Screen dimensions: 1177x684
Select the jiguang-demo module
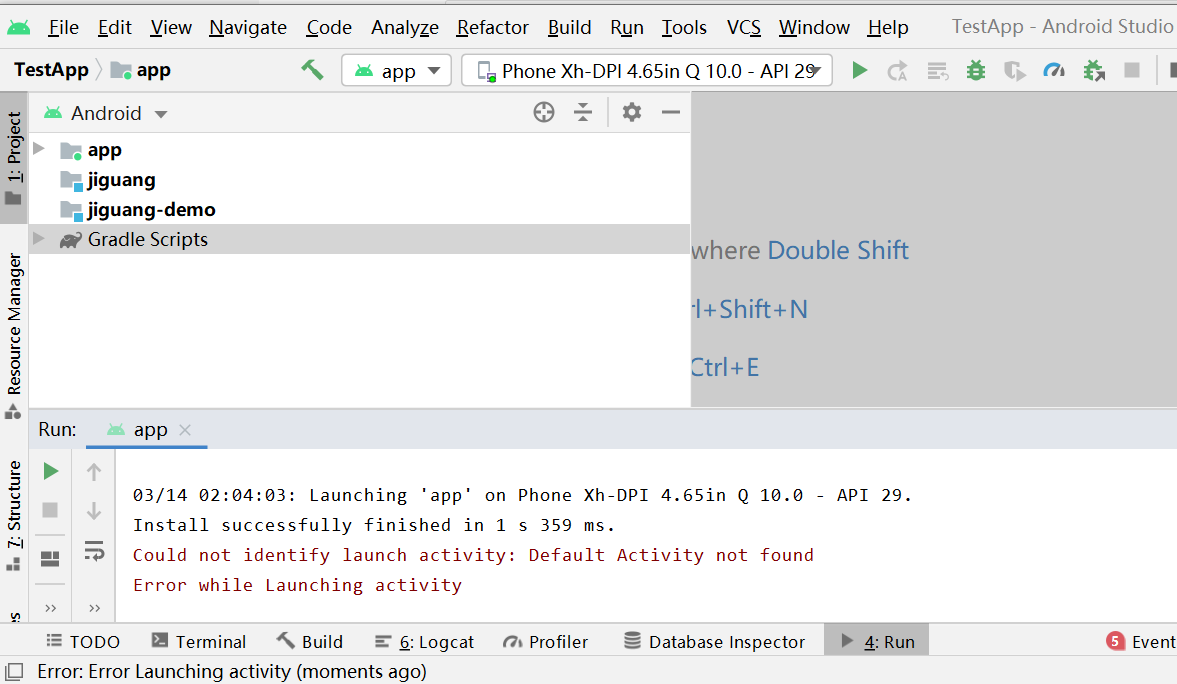pos(151,209)
